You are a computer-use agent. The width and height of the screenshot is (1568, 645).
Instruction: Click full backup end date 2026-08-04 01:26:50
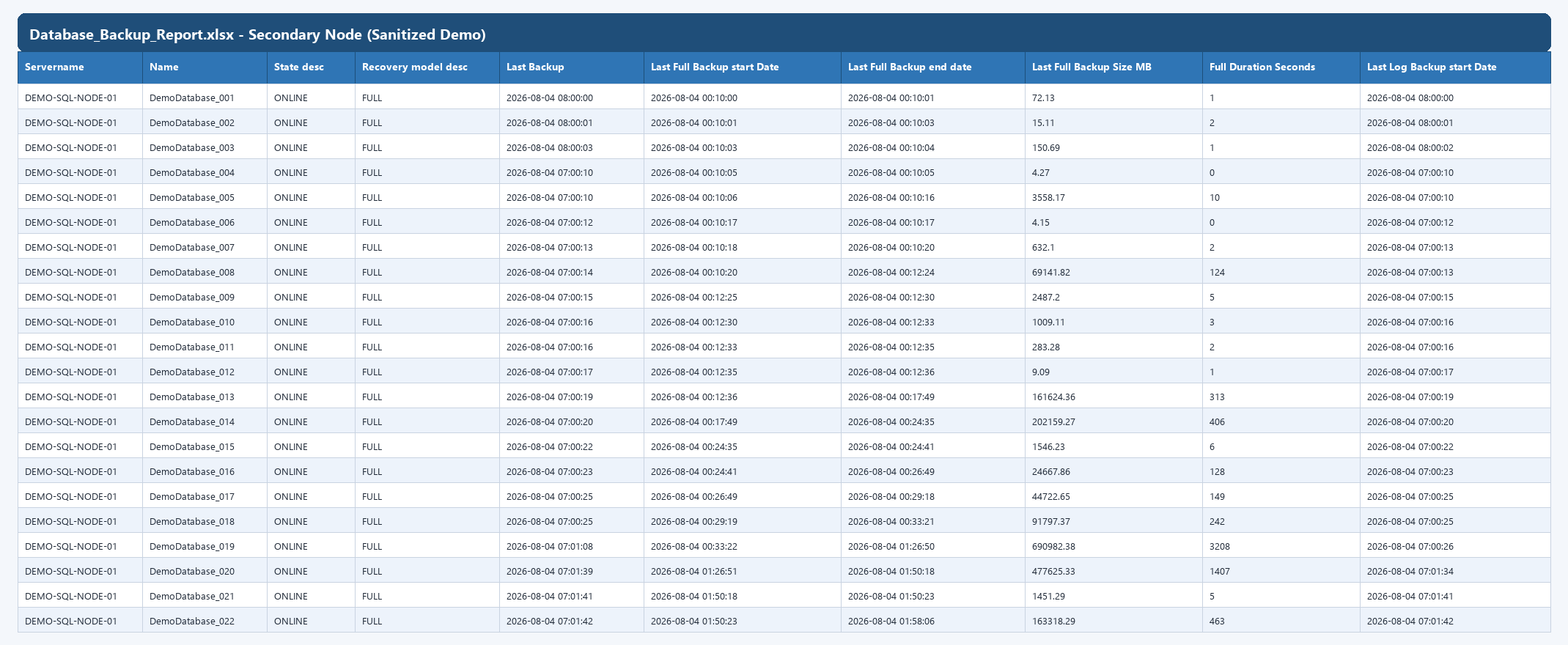(x=932, y=546)
